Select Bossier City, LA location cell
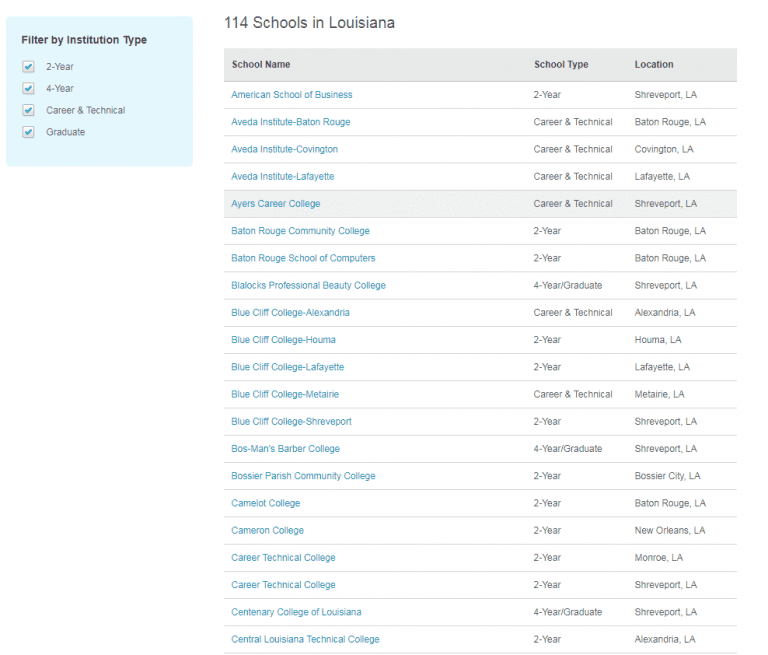Image resolution: width=768 pixels, height=655 pixels. [668, 476]
